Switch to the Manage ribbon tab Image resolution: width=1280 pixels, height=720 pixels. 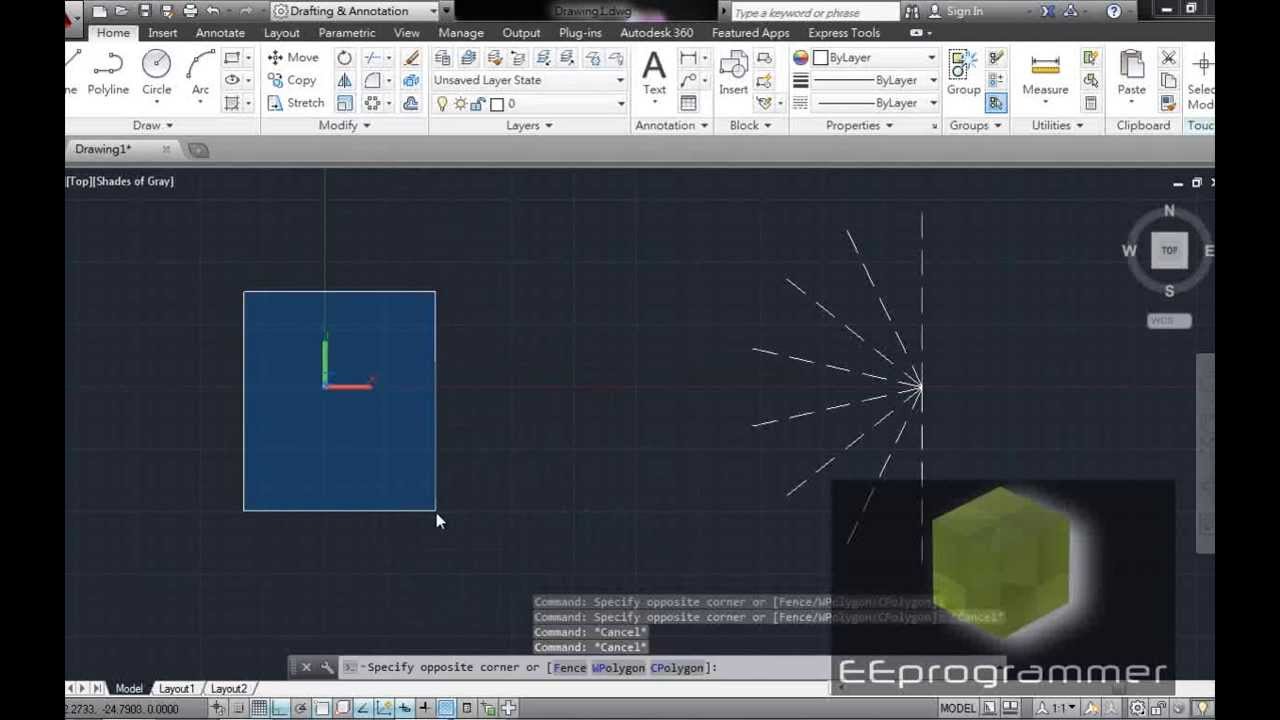coord(461,33)
